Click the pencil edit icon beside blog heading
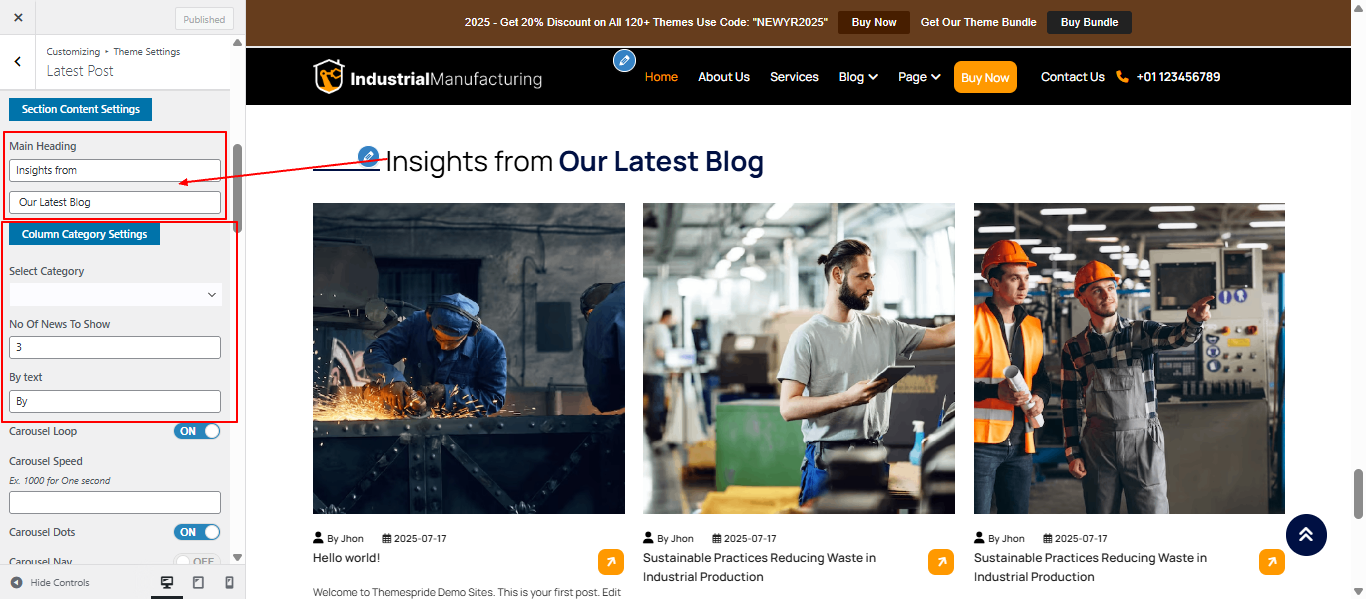This screenshot has height=599, width=1366. [x=369, y=156]
